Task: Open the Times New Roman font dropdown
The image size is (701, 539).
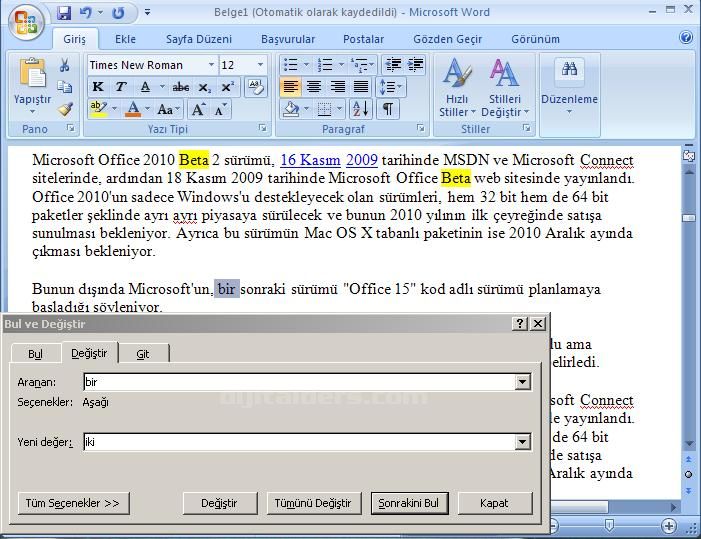Action: point(211,65)
